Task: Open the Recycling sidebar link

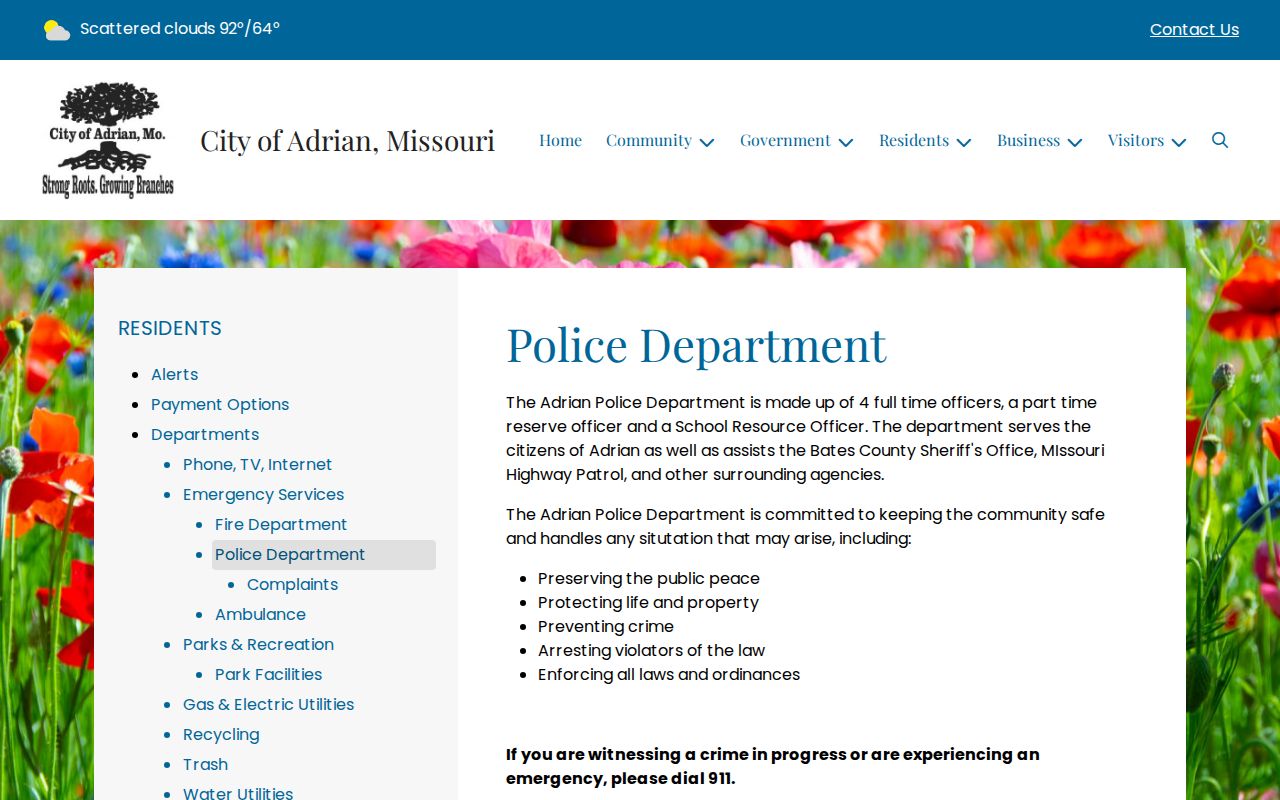Action: pyautogui.click(x=221, y=734)
